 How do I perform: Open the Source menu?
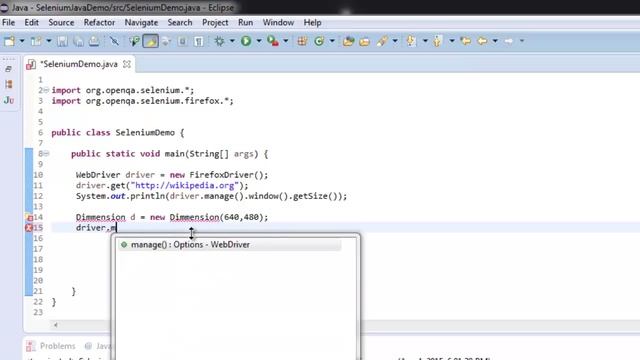pyautogui.click(x=61, y=22)
